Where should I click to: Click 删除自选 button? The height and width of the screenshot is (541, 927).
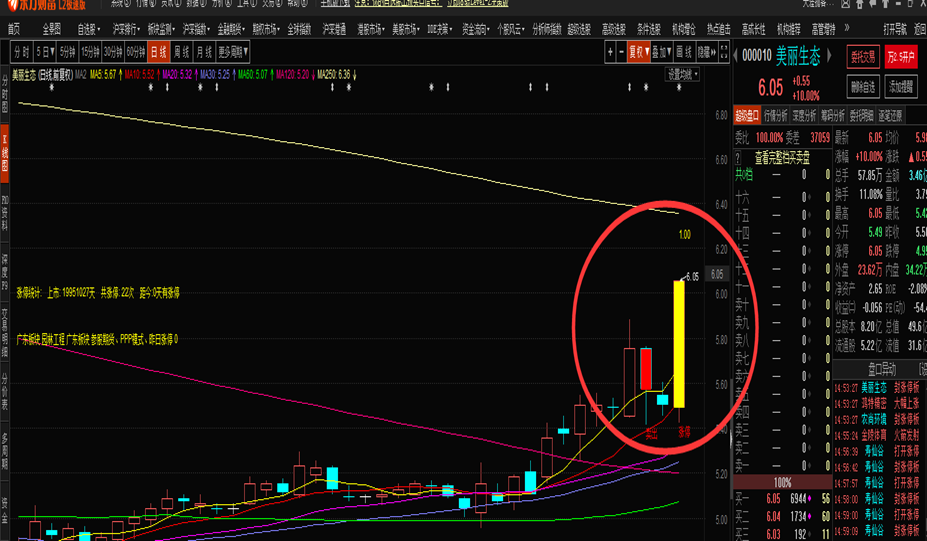[x=863, y=87]
